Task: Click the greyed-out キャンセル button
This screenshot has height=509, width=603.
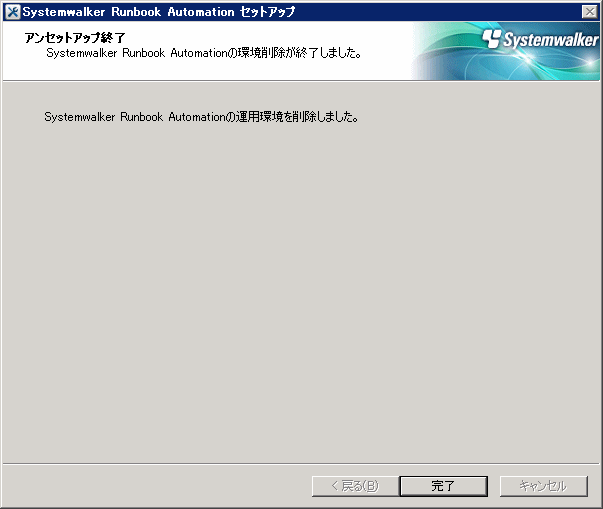Action: pyautogui.click(x=543, y=486)
